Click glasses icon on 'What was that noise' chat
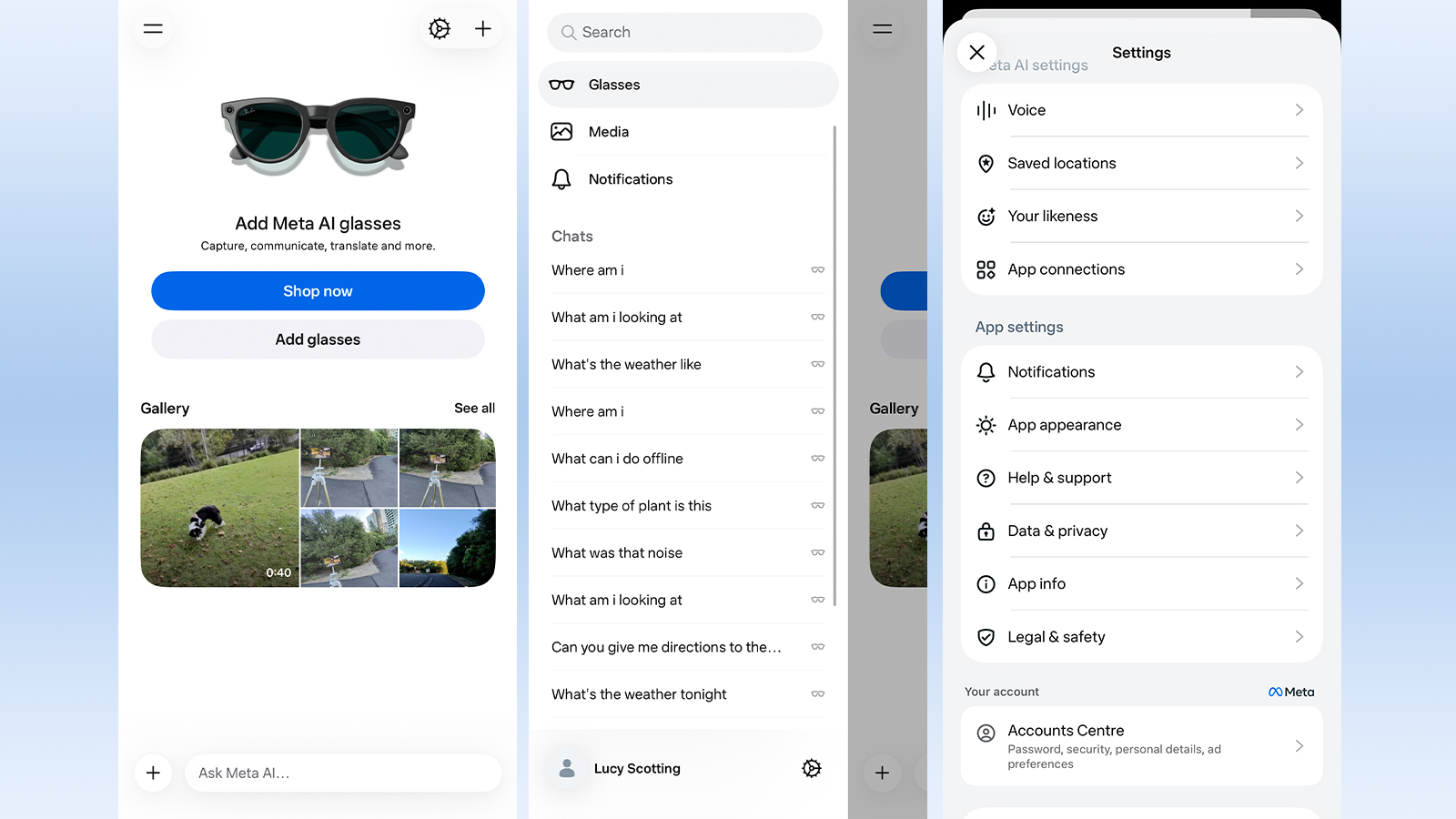This screenshot has width=1456, height=819. pos(818,552)
